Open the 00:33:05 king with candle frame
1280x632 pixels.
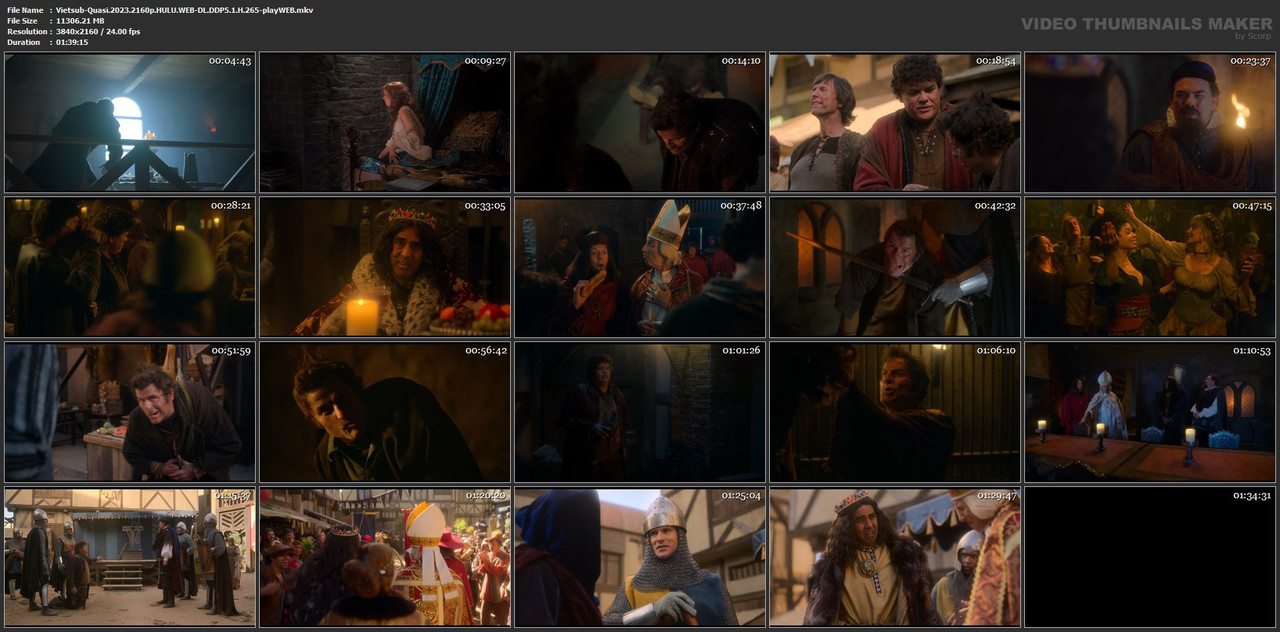click(385, 267)
